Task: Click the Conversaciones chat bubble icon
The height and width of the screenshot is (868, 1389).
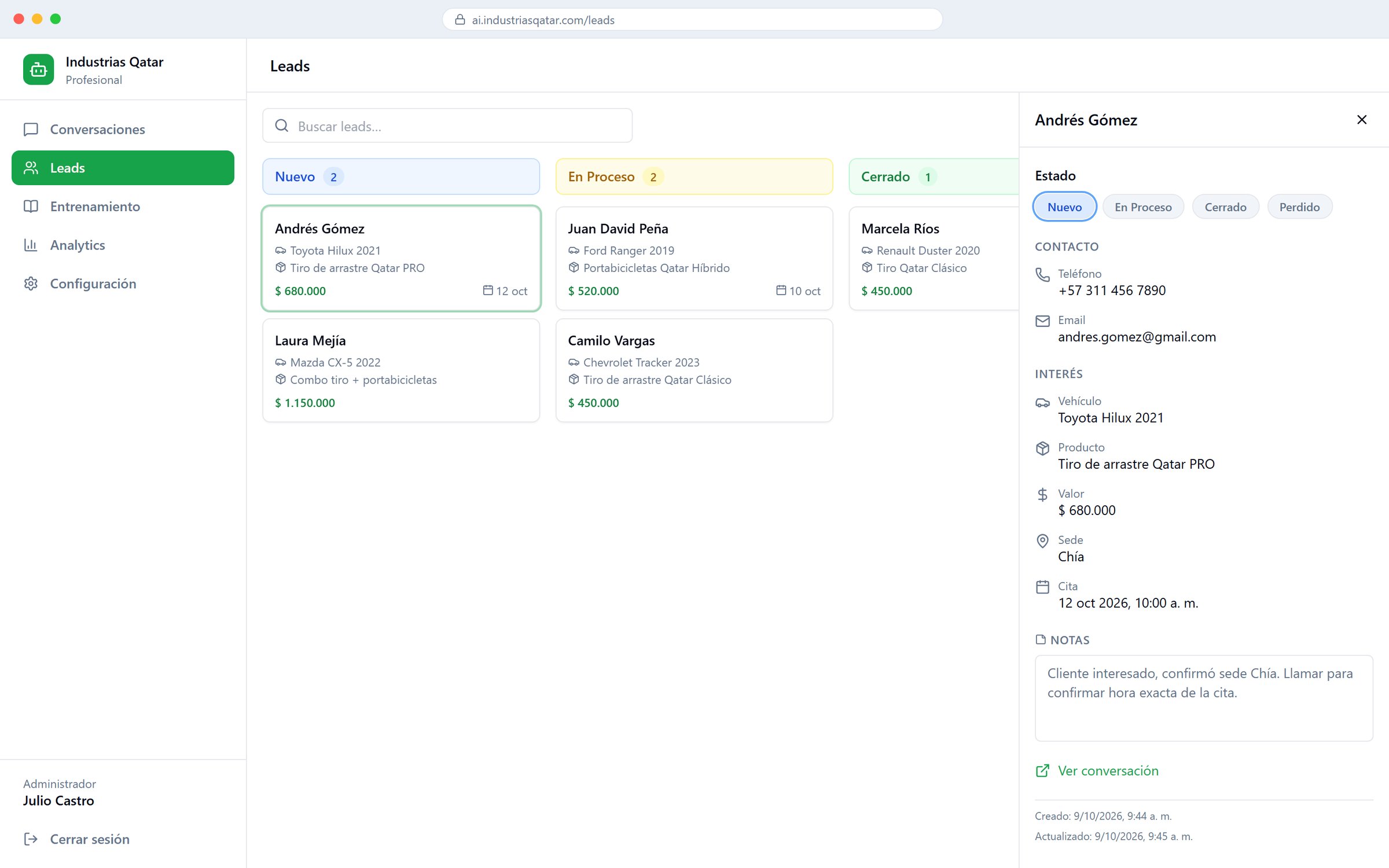Action: (31, 129)
